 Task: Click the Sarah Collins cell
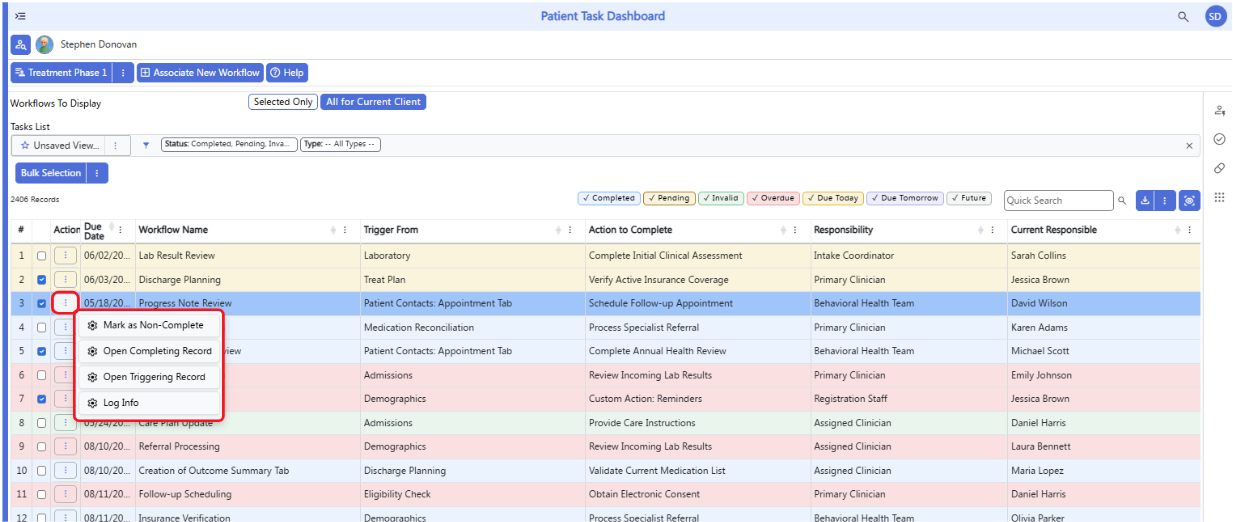[1102, 256]
